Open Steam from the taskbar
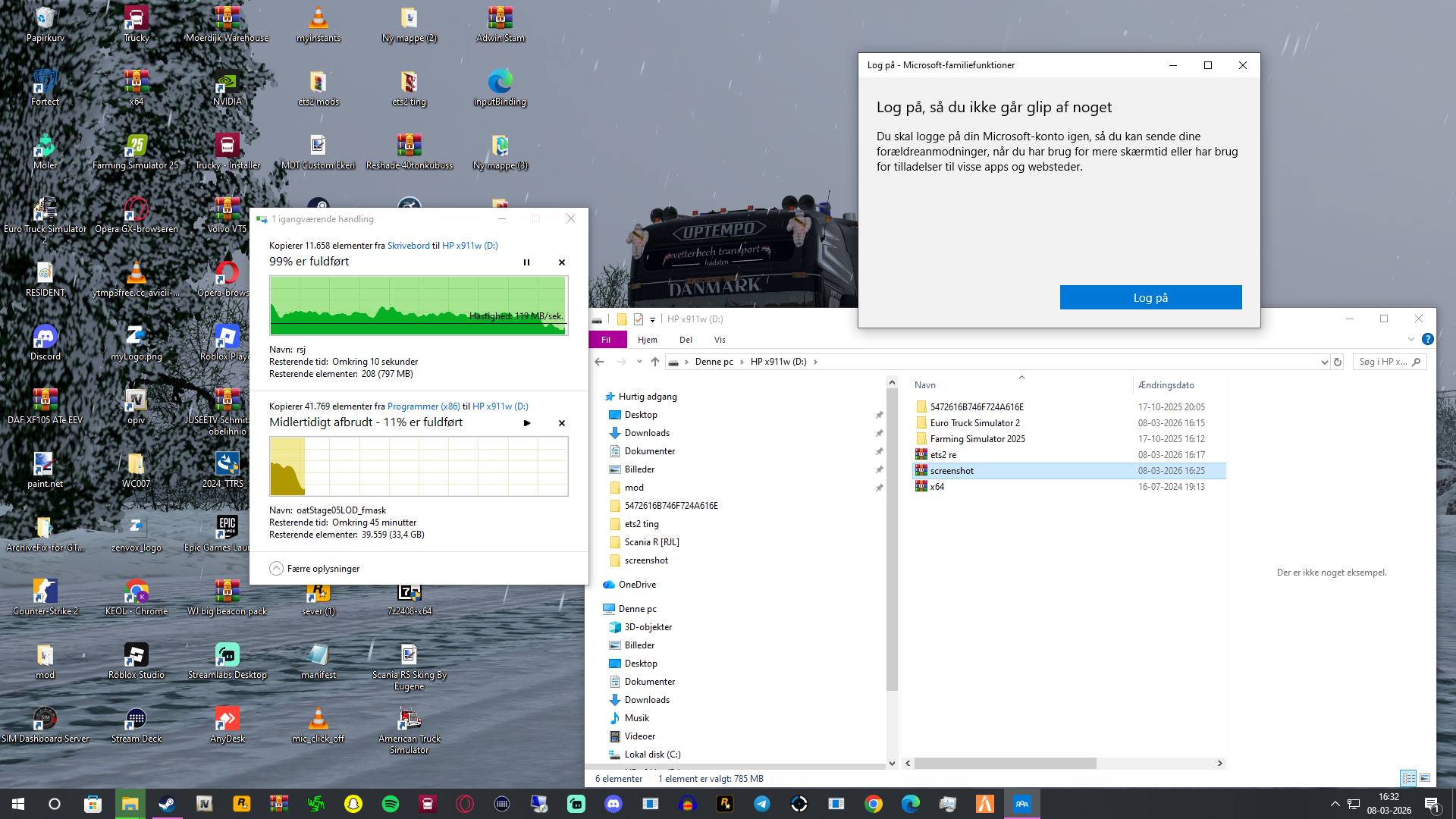1456x819 pixels. (x=167, y=804)
